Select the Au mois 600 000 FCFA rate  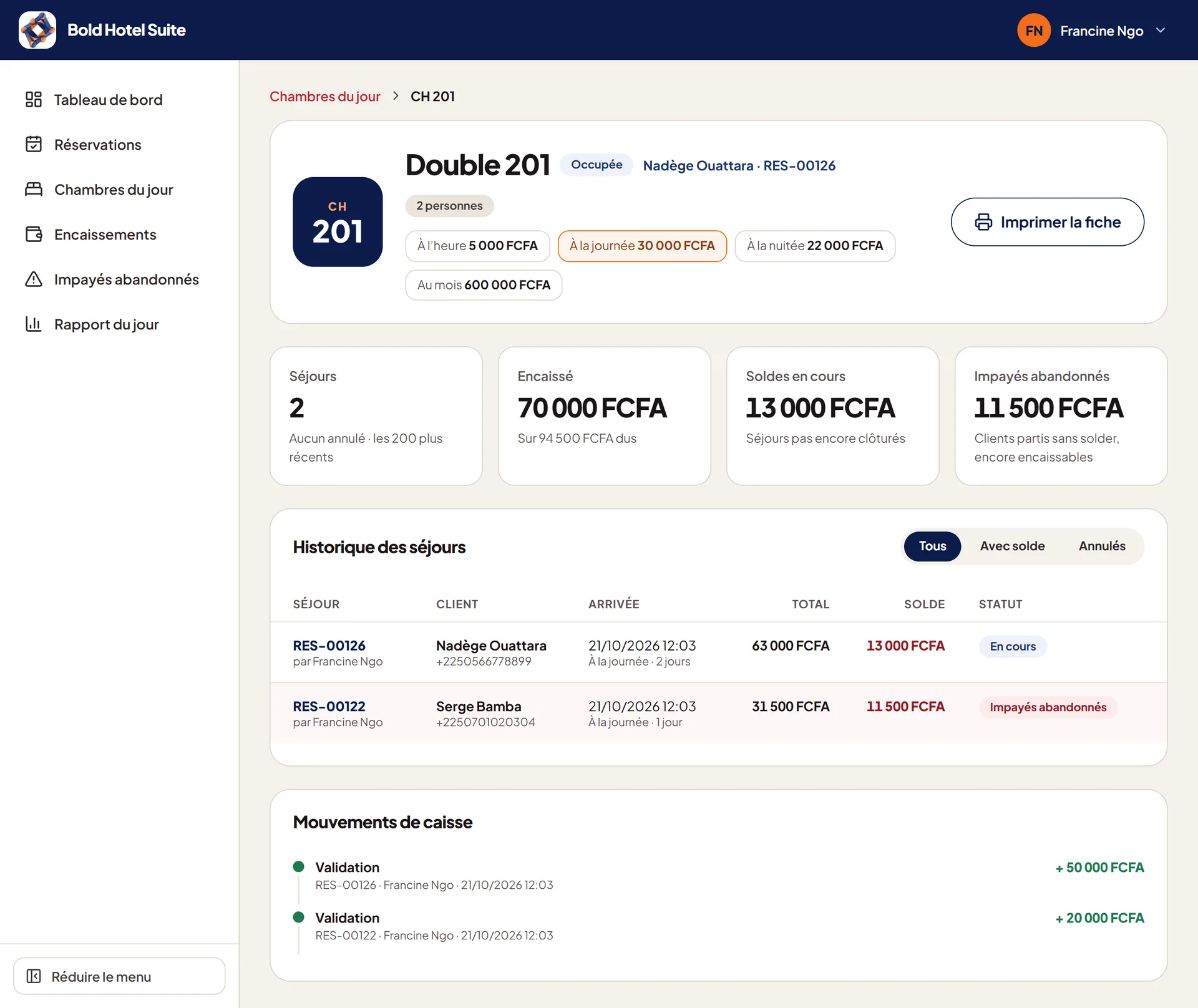click(x=484, y=285)
